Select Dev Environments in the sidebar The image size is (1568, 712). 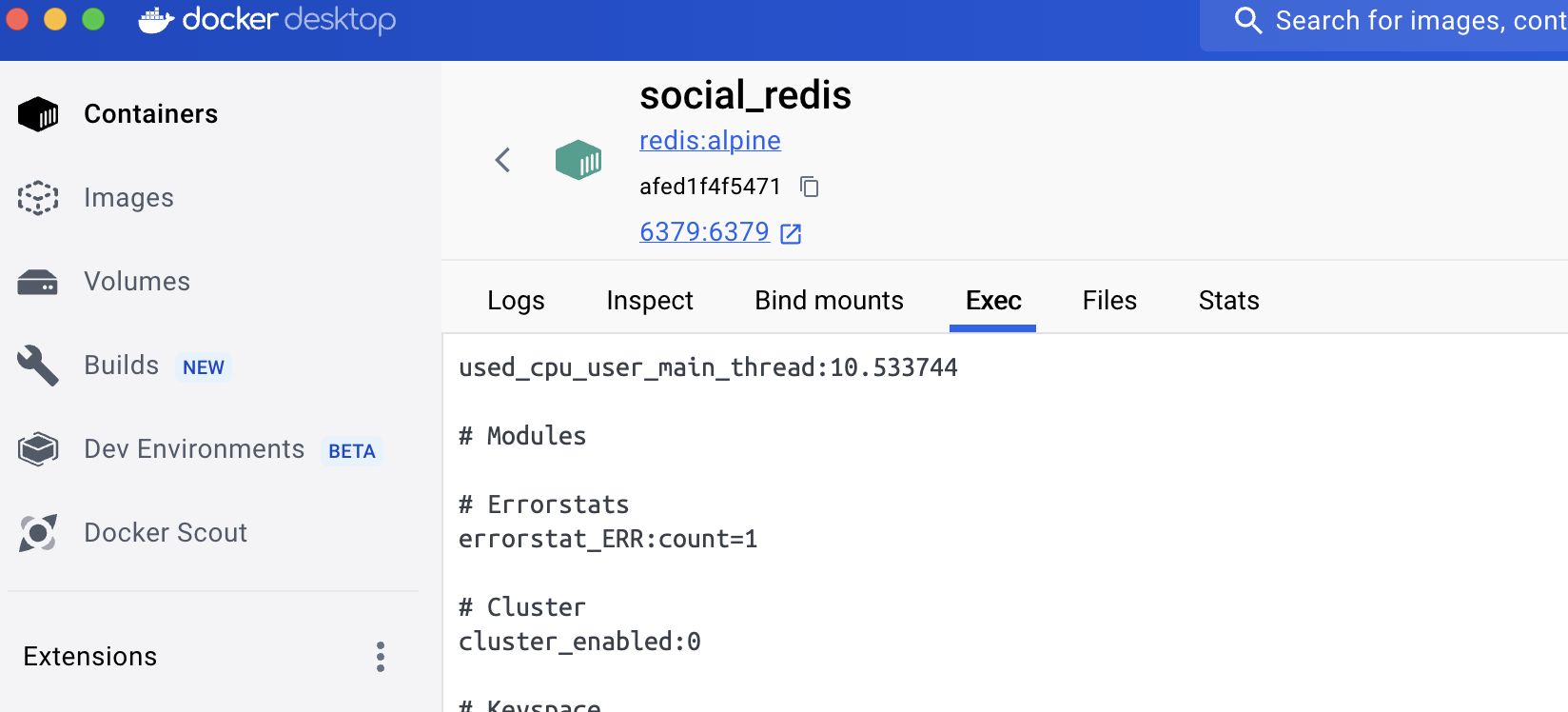(194, 449)
